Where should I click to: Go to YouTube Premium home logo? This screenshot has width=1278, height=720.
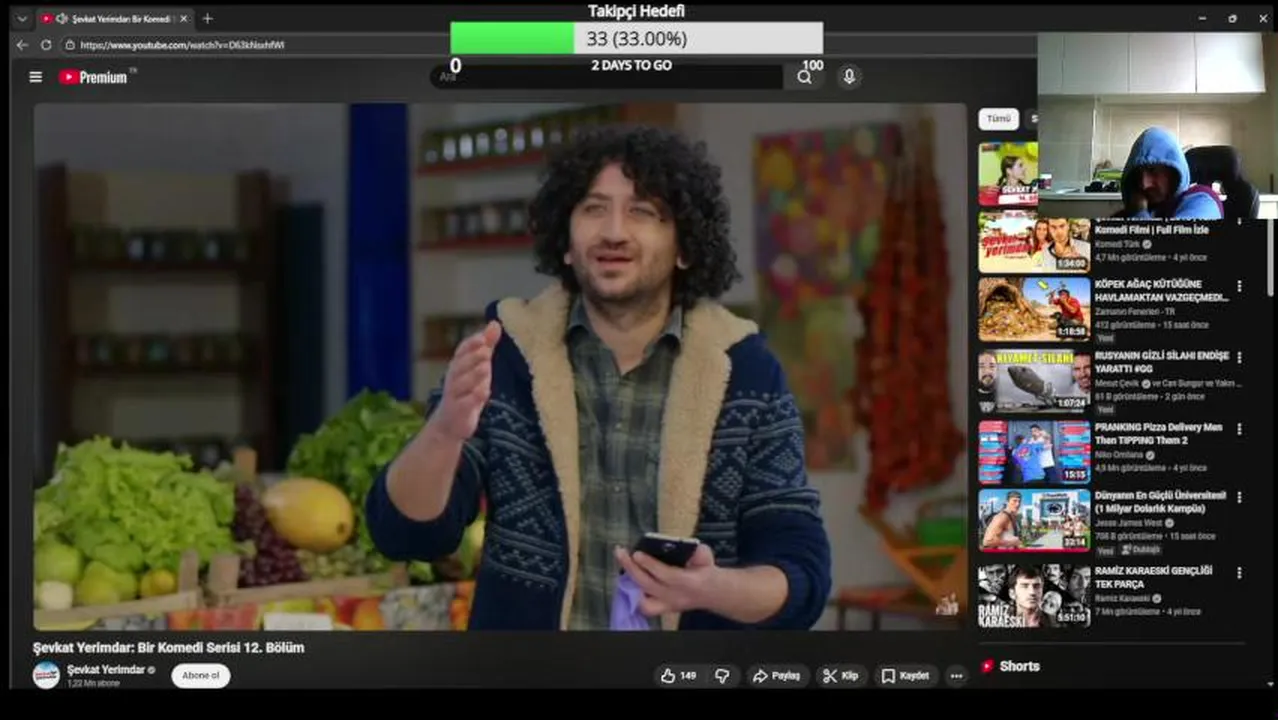pos(93,77)
